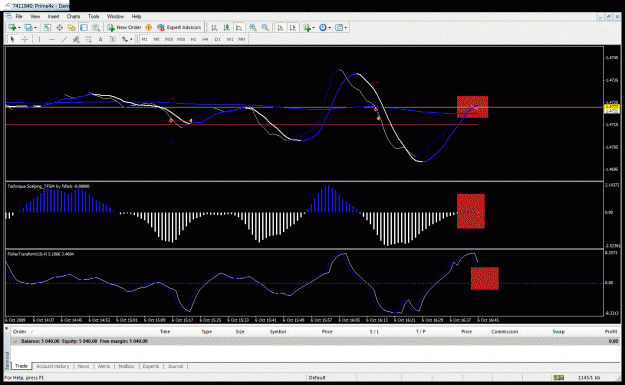The height and width of the screenshot is (385, 625).
Task: Switch chart to M15 timeframe
Action: coord(169,39)
